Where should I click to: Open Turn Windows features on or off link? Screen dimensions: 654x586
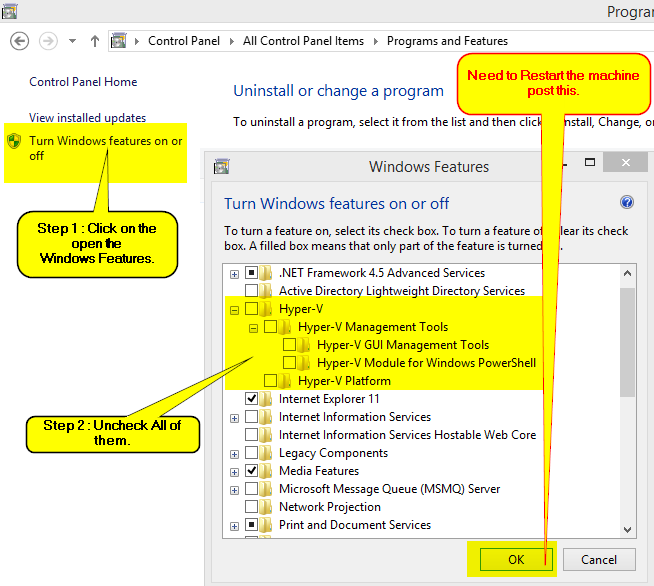(106, 148)
